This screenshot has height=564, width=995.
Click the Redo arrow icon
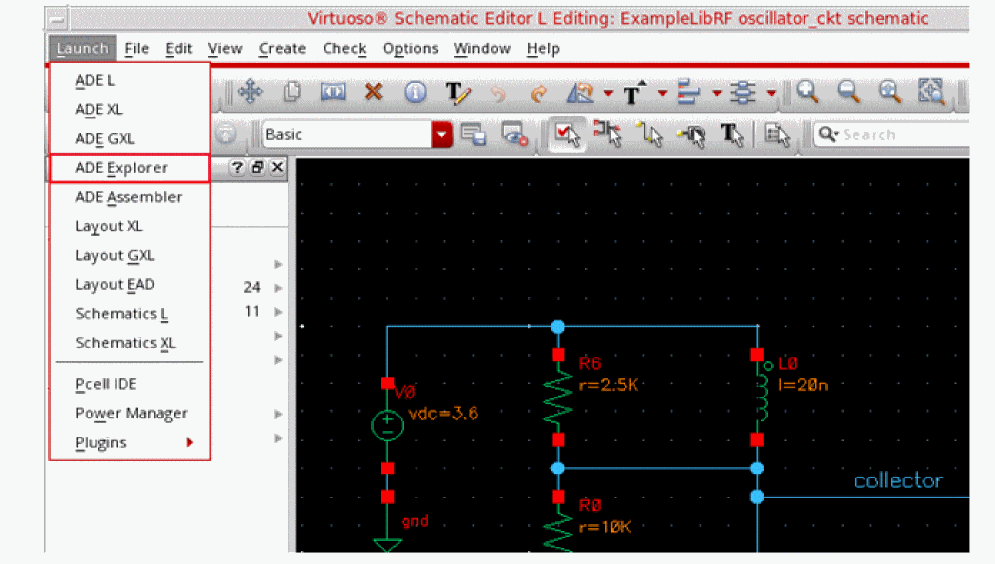click(x=539, y=93)
